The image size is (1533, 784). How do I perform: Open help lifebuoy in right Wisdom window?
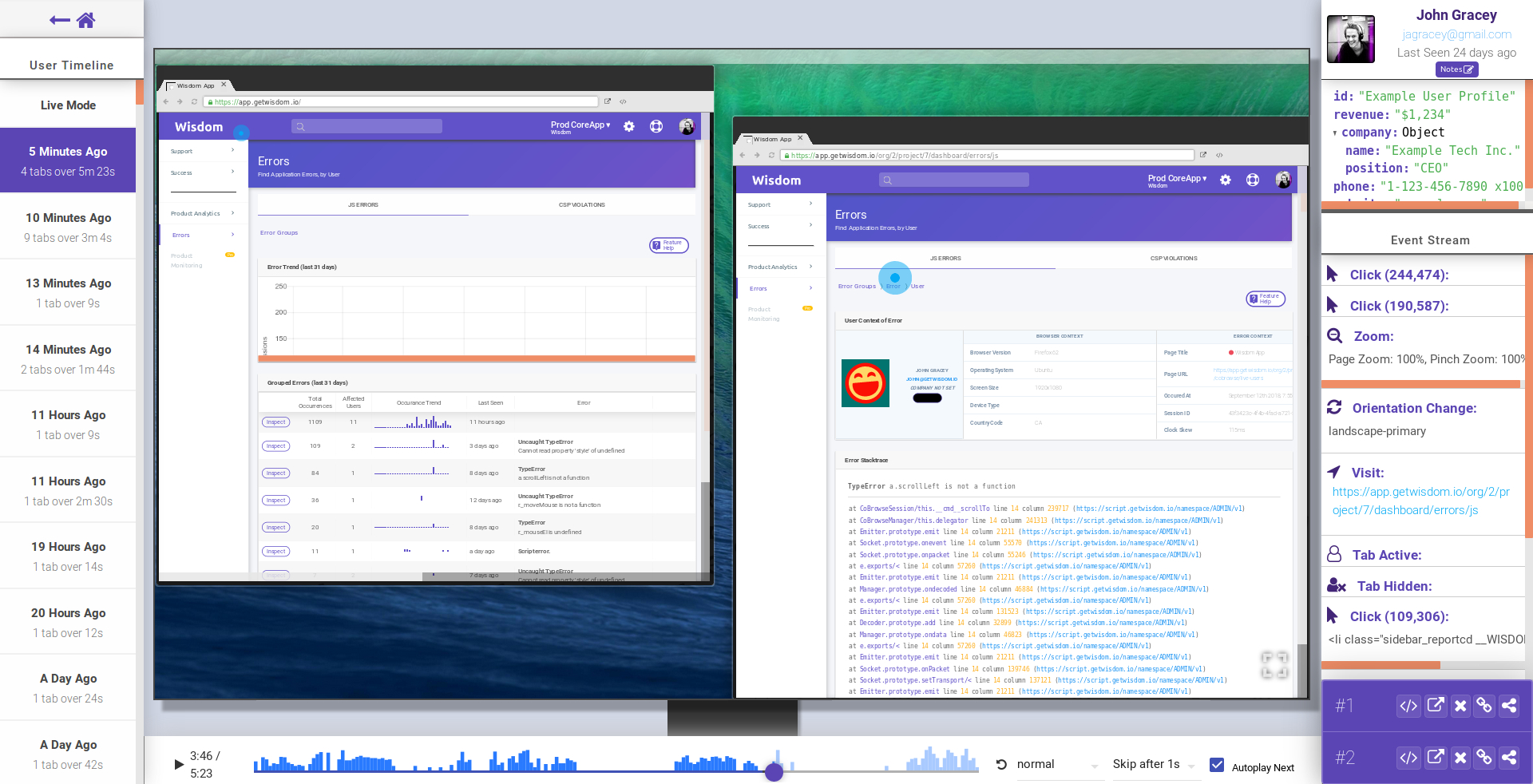pyautogui.click(x=1253, y=180)
